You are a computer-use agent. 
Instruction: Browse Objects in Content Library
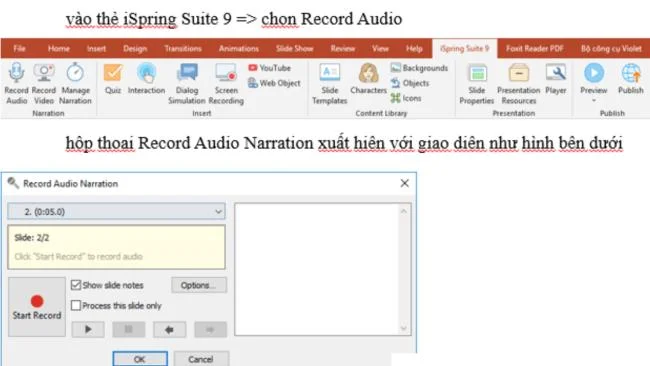[x=410, y=83]
